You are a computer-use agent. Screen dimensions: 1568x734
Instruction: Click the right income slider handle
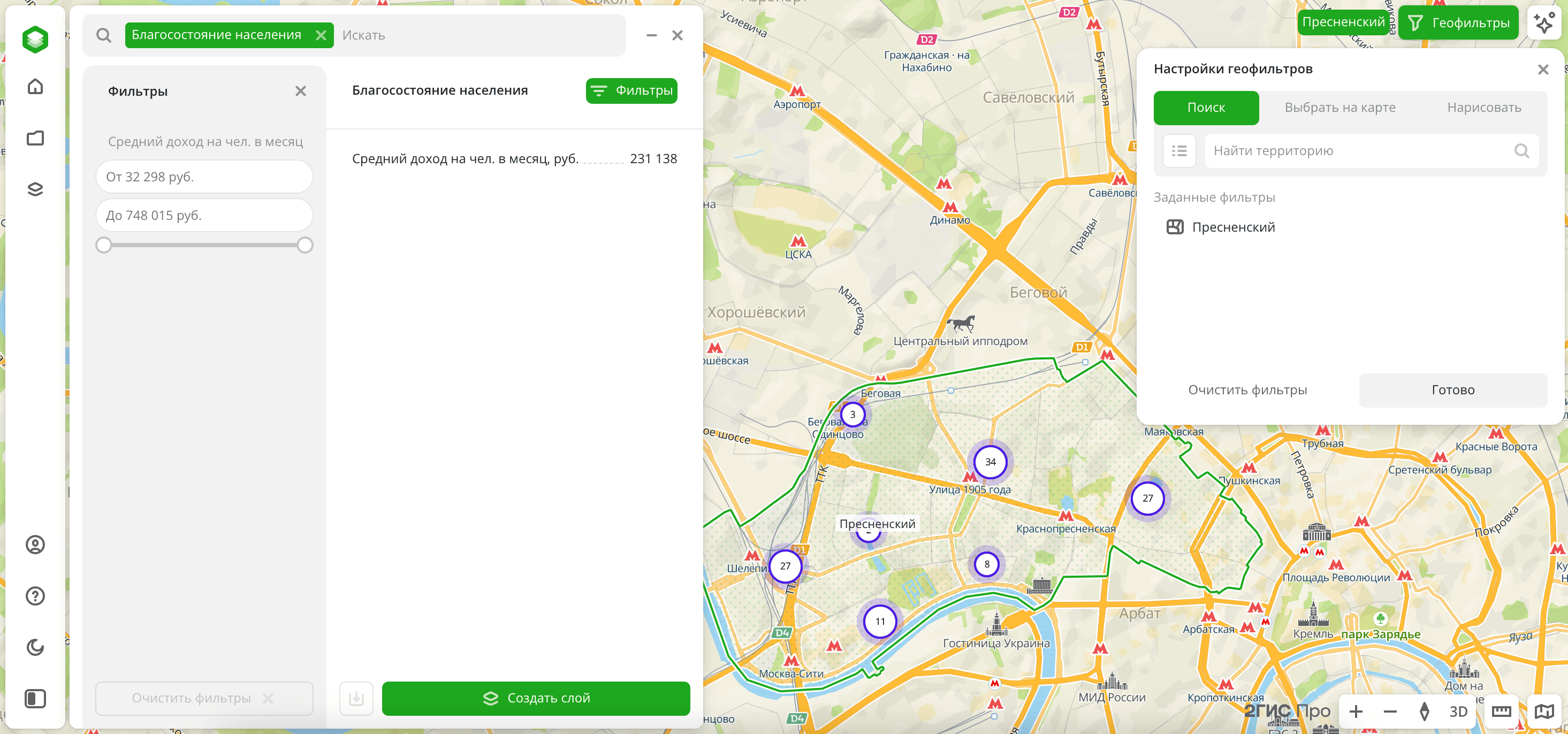point(305,245)
